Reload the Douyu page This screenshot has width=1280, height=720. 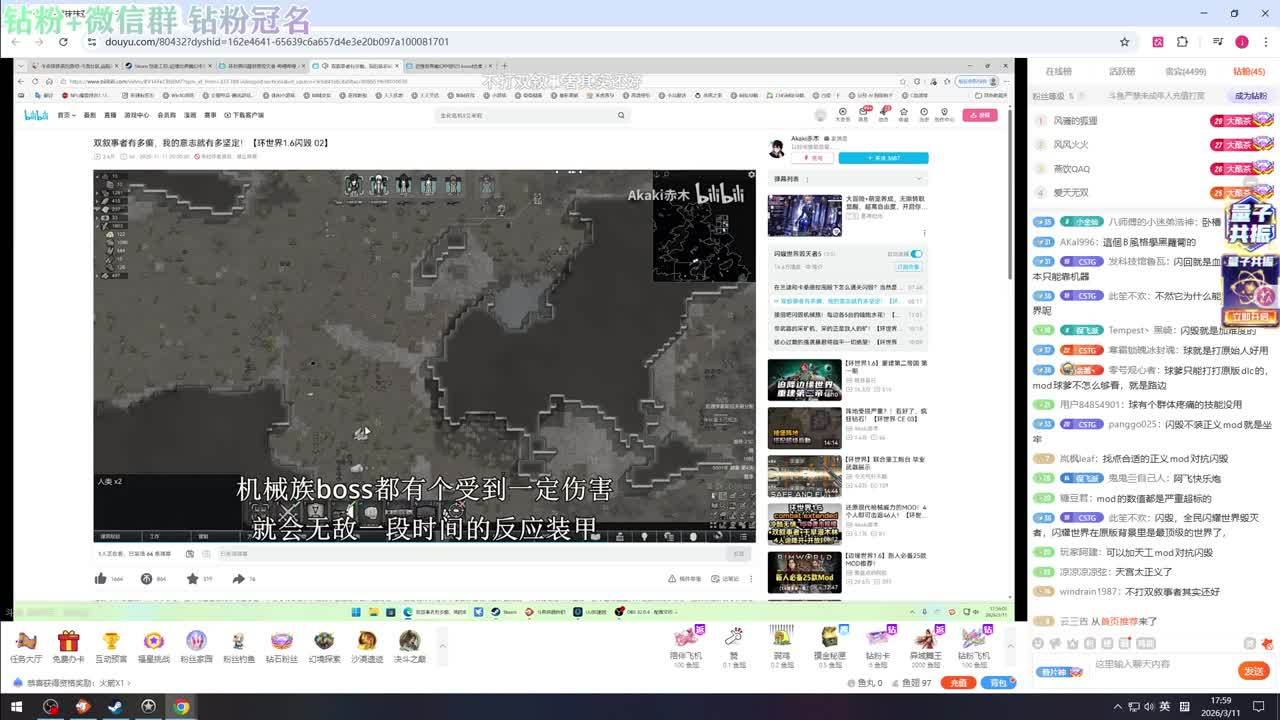point(63,42)
